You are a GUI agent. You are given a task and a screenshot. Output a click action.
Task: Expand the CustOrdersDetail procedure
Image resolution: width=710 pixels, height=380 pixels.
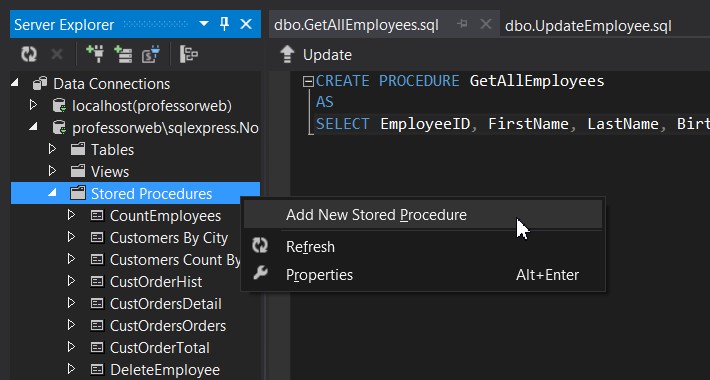click(x=71, y=303)
